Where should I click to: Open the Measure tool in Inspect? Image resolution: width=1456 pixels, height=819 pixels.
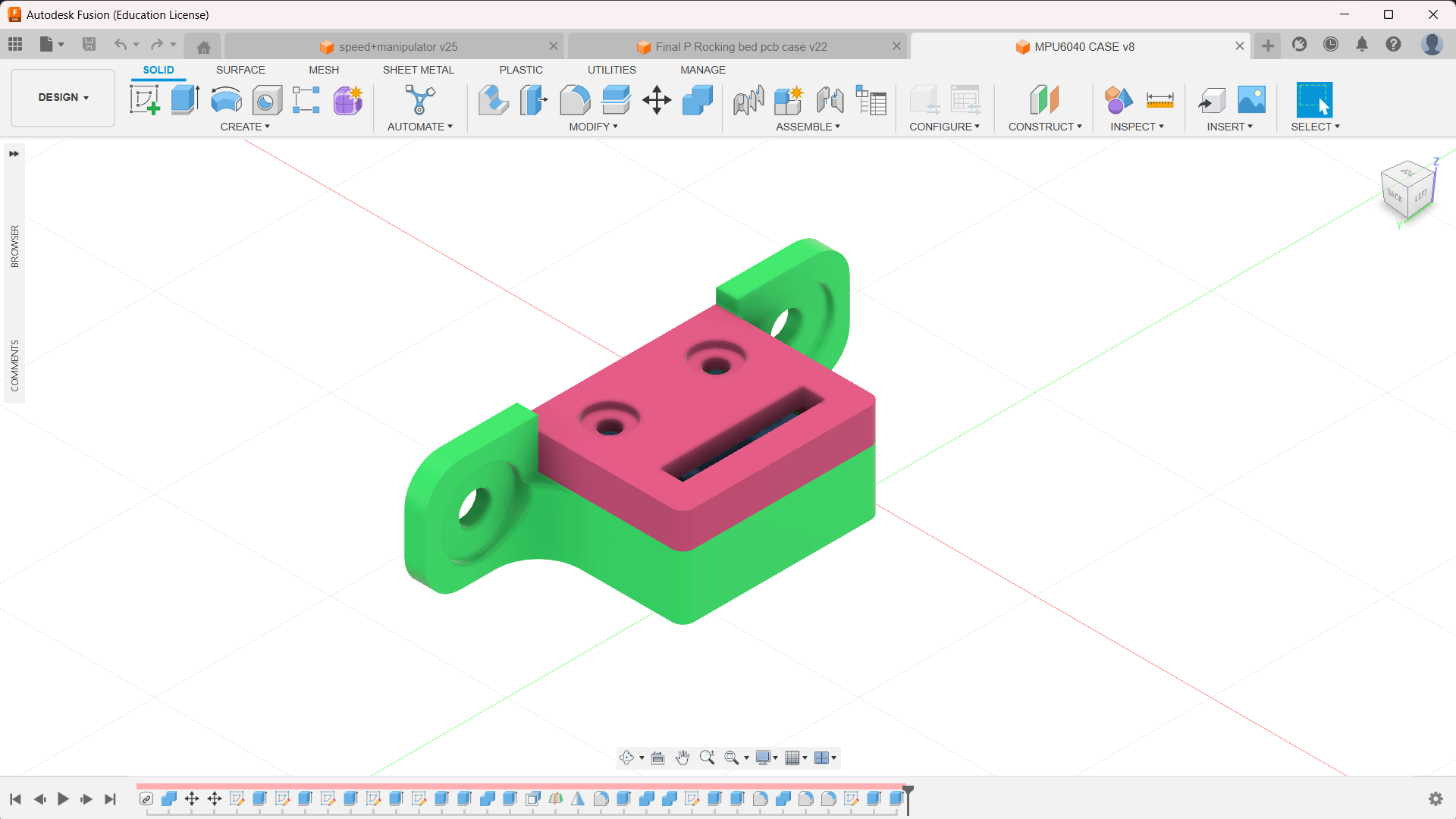point(1159,100)
